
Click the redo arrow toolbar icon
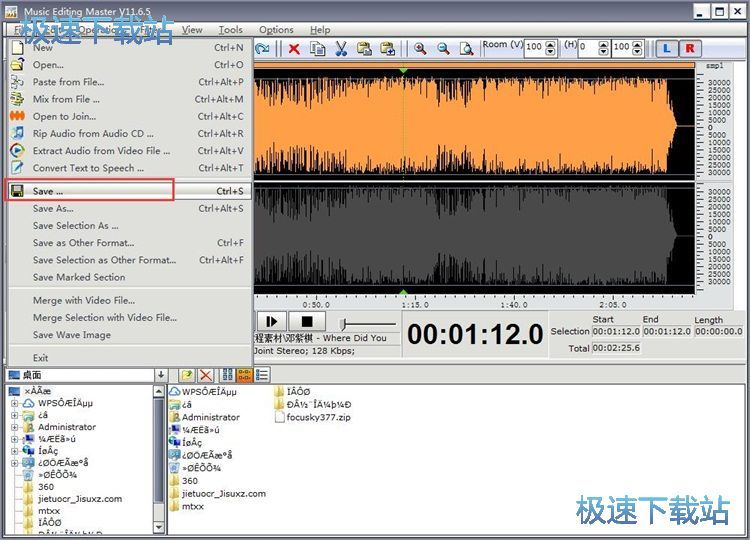(262, 48)
